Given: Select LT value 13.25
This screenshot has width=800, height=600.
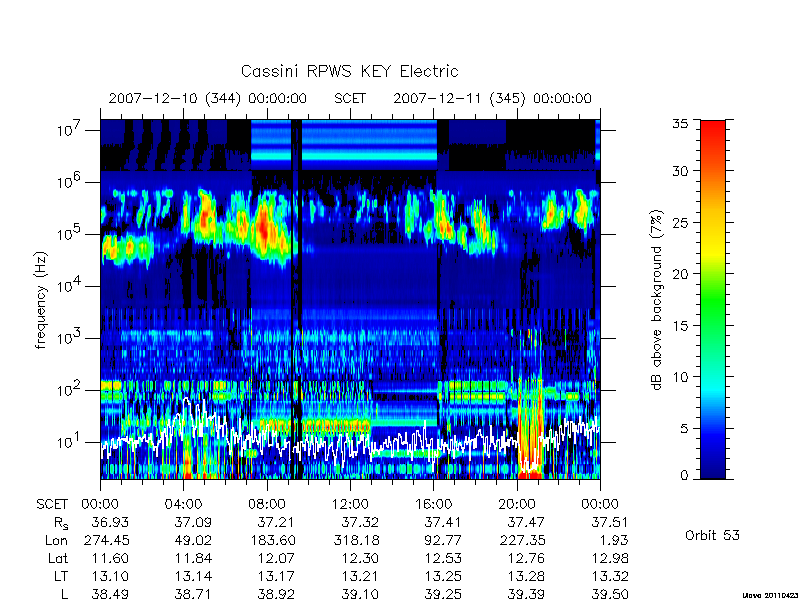Looking at the screenshot, I should [x=442, y=577].
